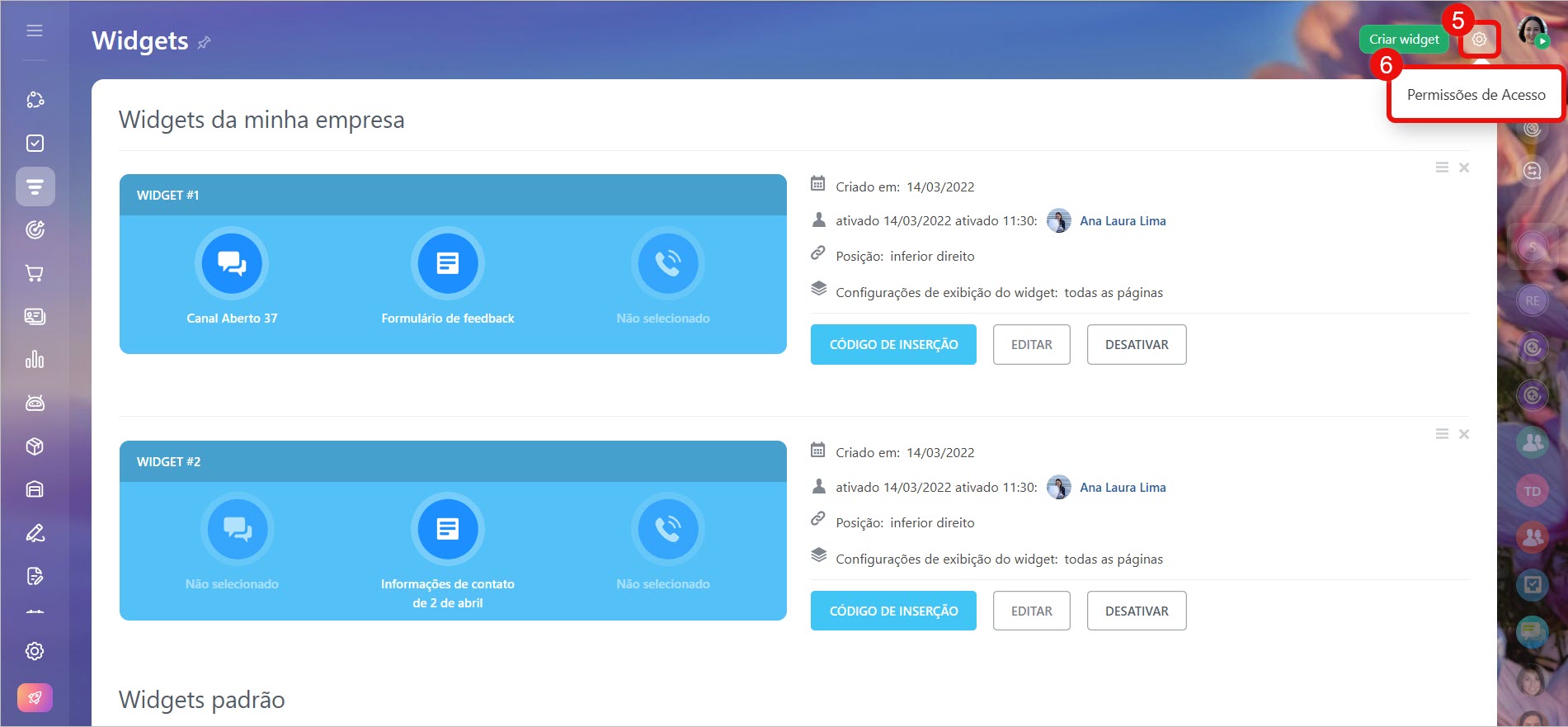Image resolution: width=1568 pixels, height=727 pixels.
Task: Select Canal Aberto 37 chat in Widget #1
Action: click(x=232, y=263)
